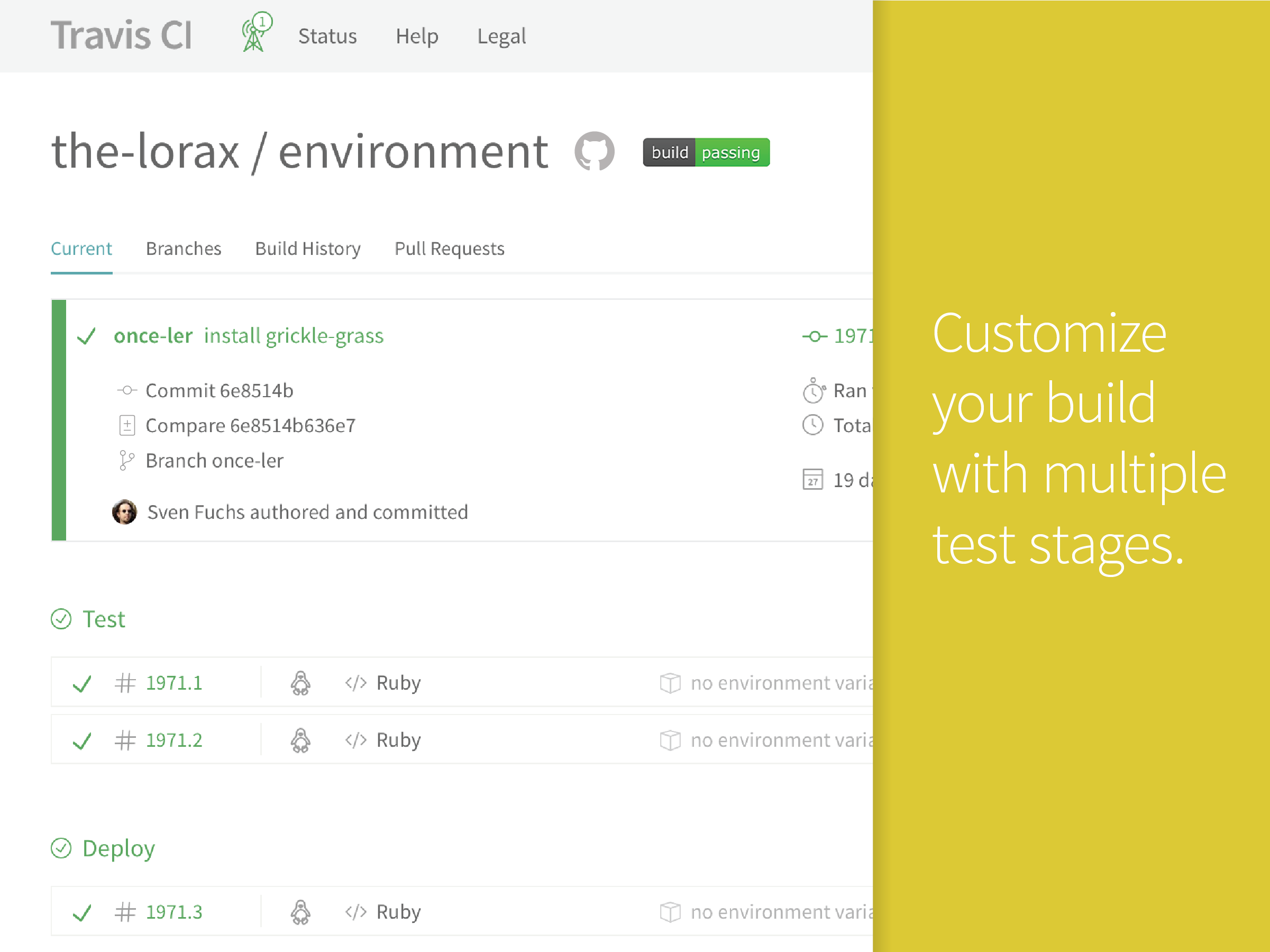Open the Help menu item
This screenshot has height=952, width=1270.
pyautogui.click(x=417, y=36)
